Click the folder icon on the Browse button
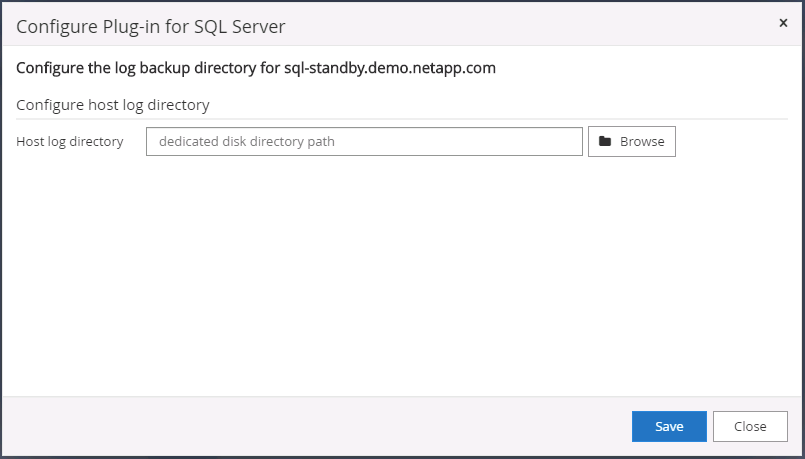 [605, 142]
